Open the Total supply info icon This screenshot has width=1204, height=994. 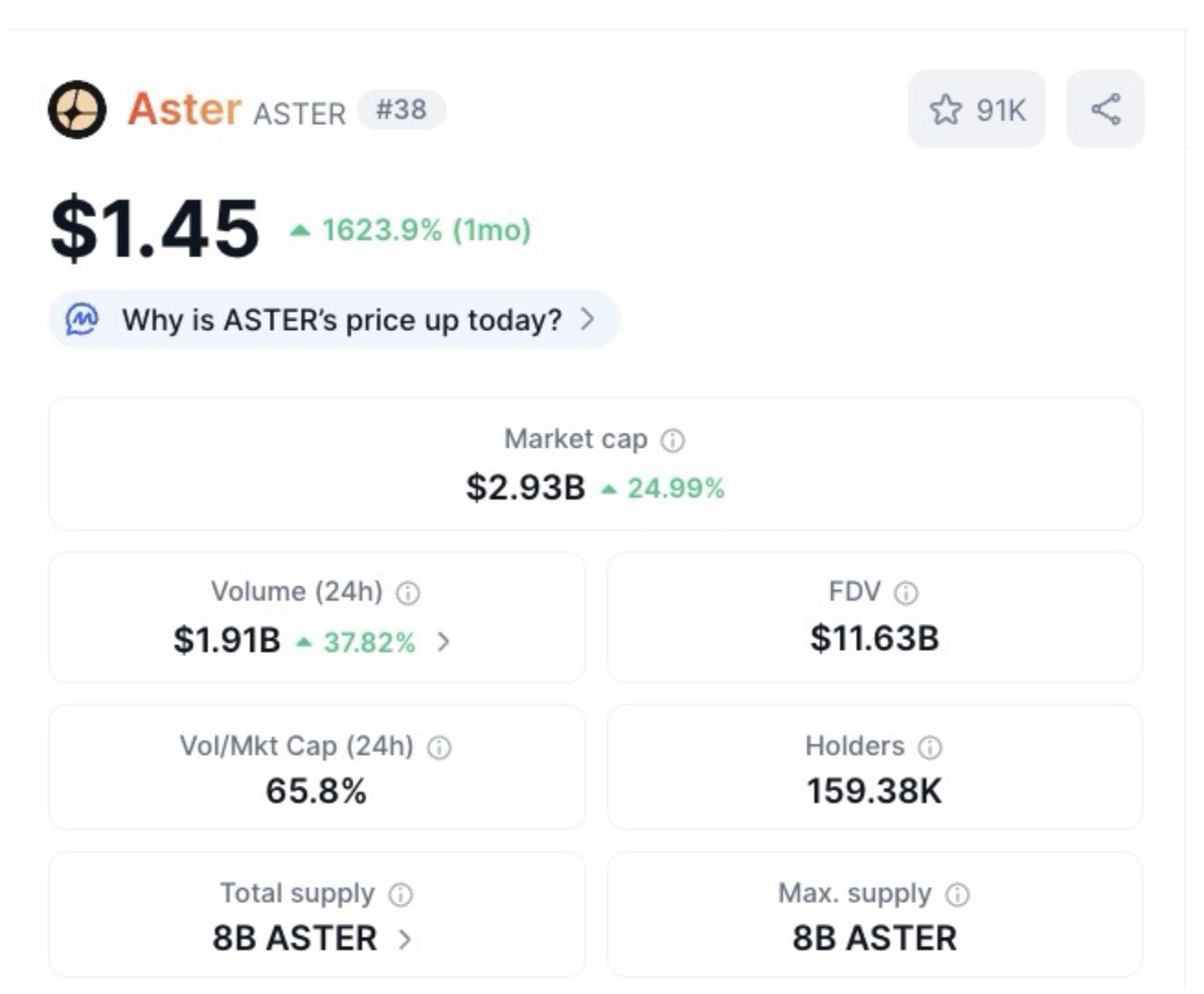(x=402, y=893)
